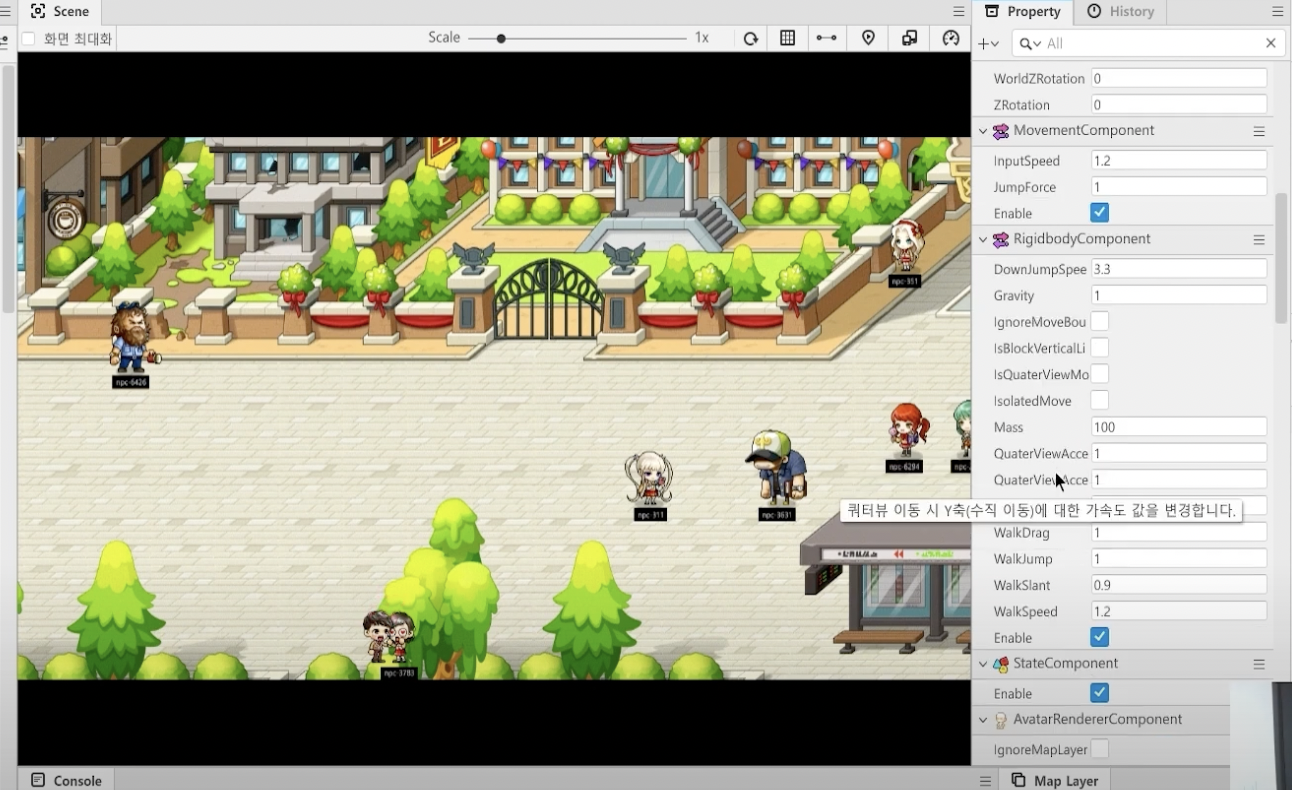Click the StateComponent icon
This screenshot has height=790, width=1292.
pos(1001,664)
